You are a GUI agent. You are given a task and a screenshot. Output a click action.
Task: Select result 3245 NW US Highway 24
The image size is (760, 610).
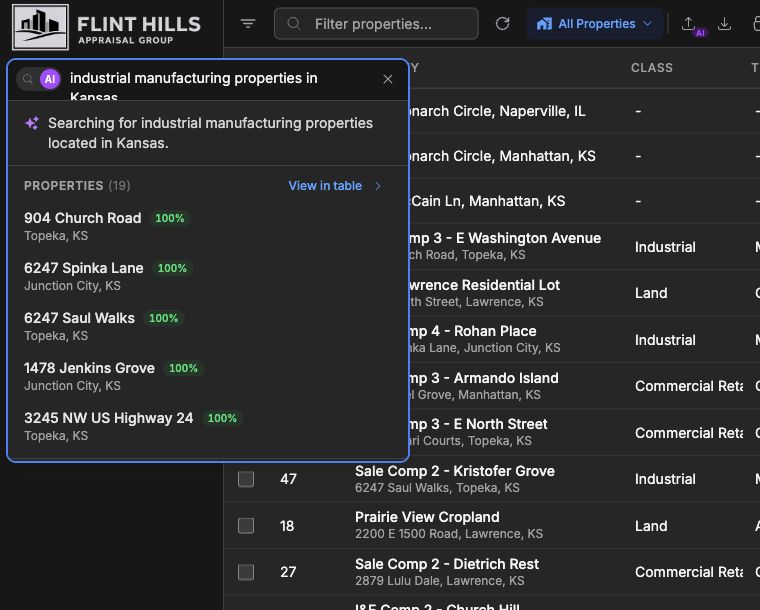208,426
